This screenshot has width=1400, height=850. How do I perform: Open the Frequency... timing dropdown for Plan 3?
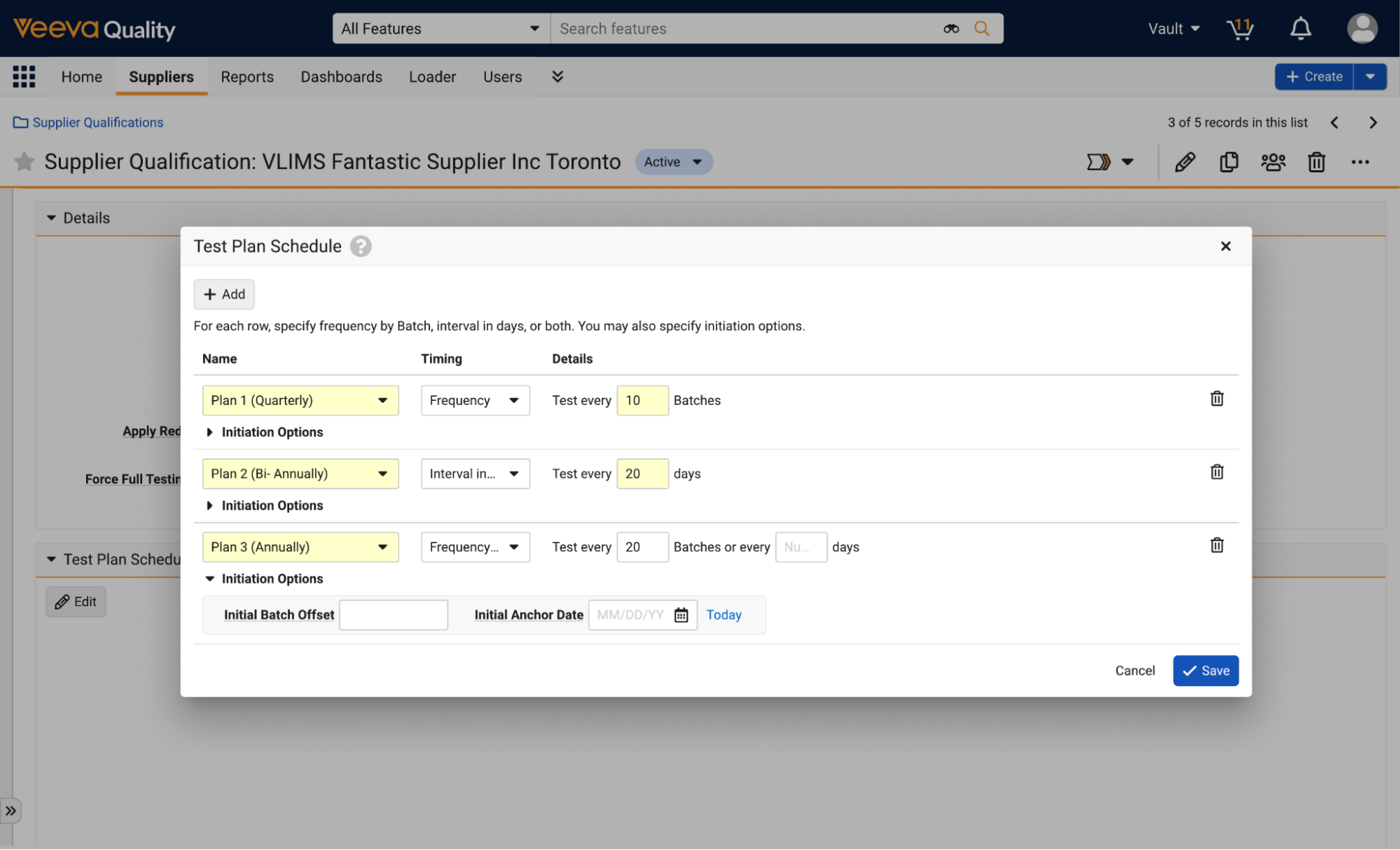coord(475,547)
